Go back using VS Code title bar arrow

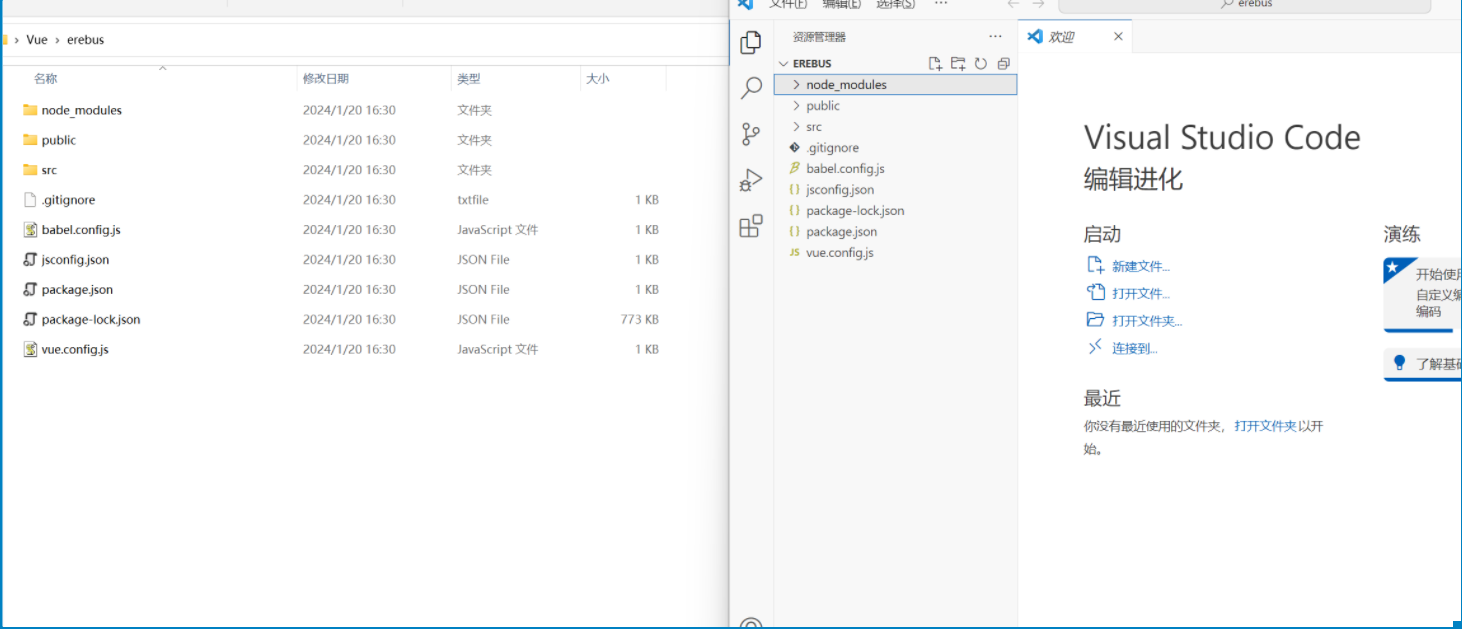pos(1013,4)
